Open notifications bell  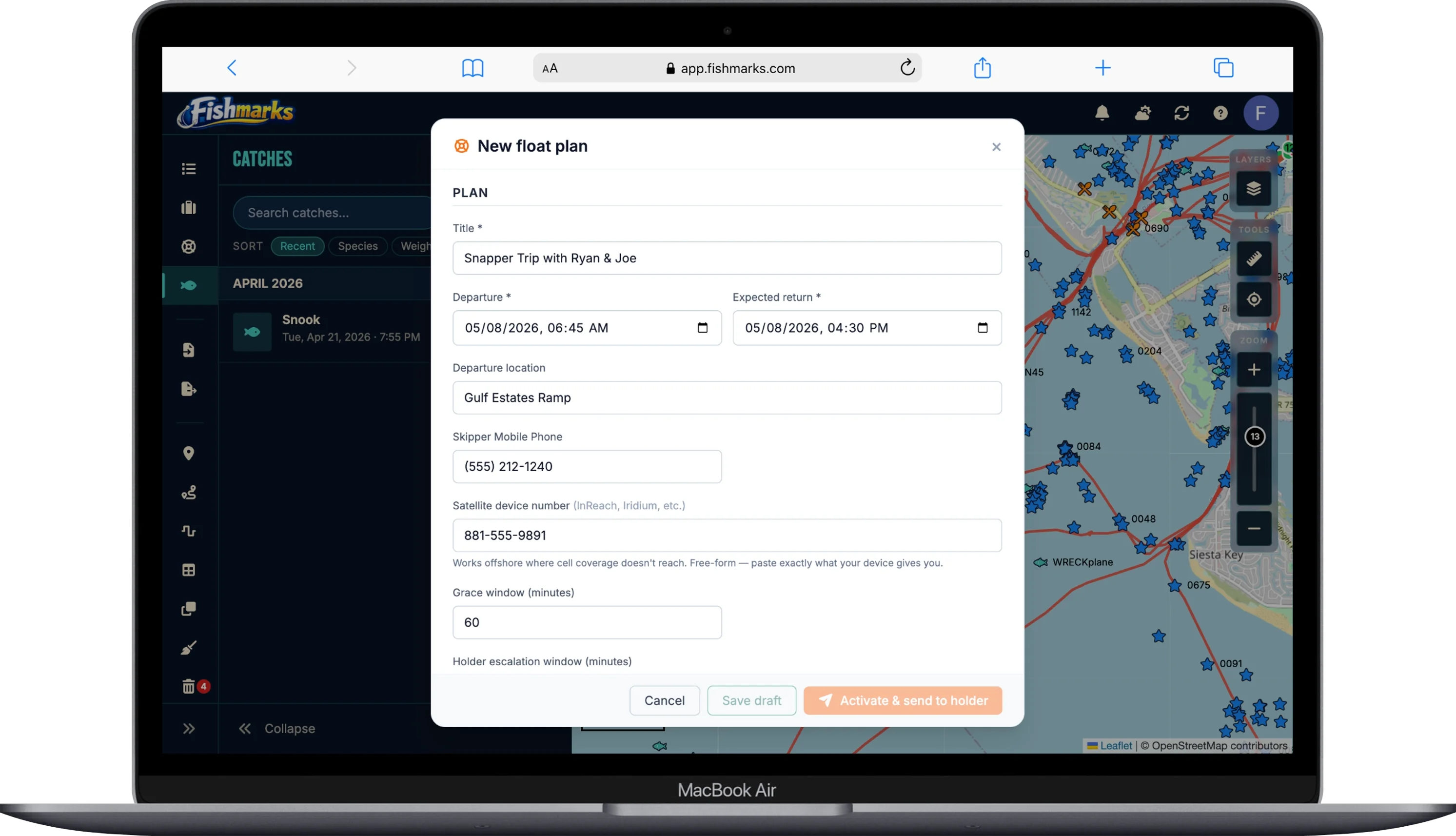pyautogui.click(x=1102, y=113)
